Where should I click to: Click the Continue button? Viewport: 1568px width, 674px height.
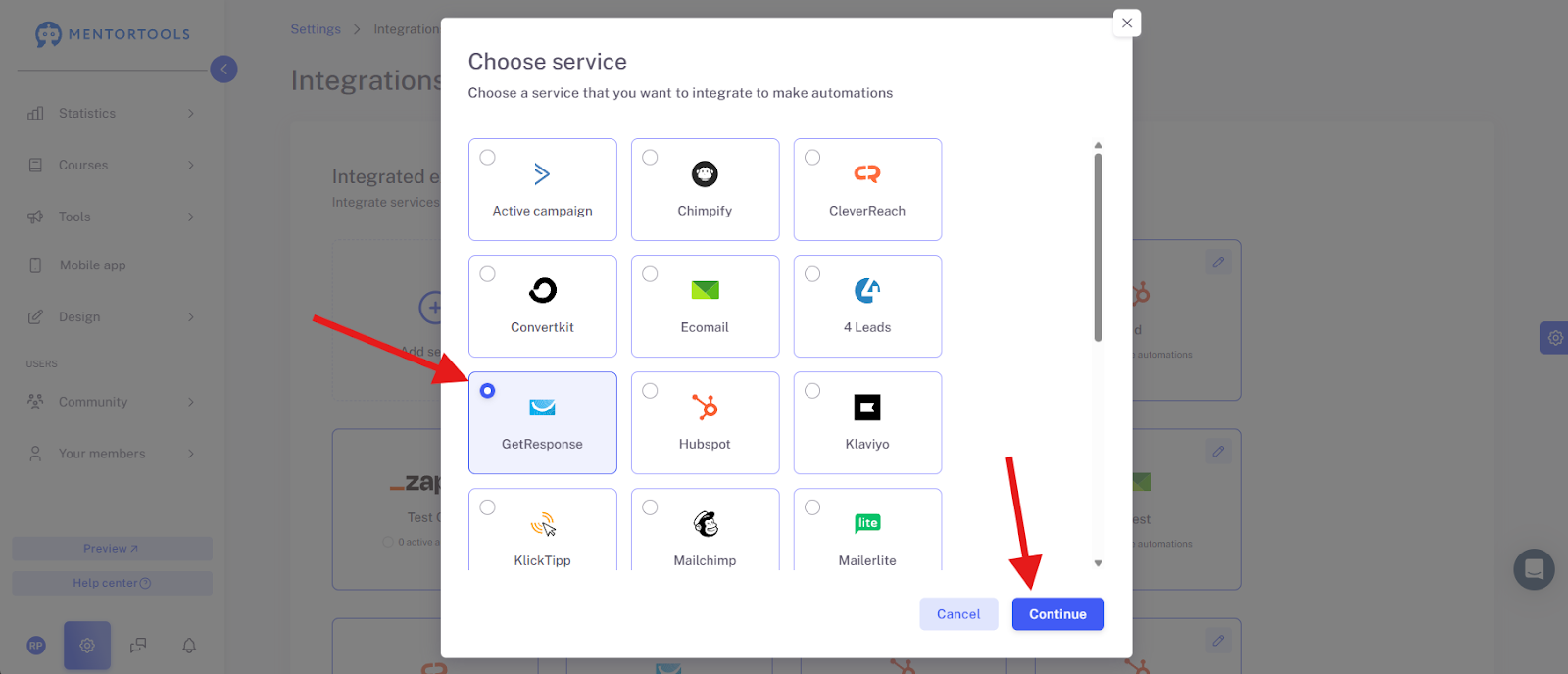click(x=1057, y=614)
